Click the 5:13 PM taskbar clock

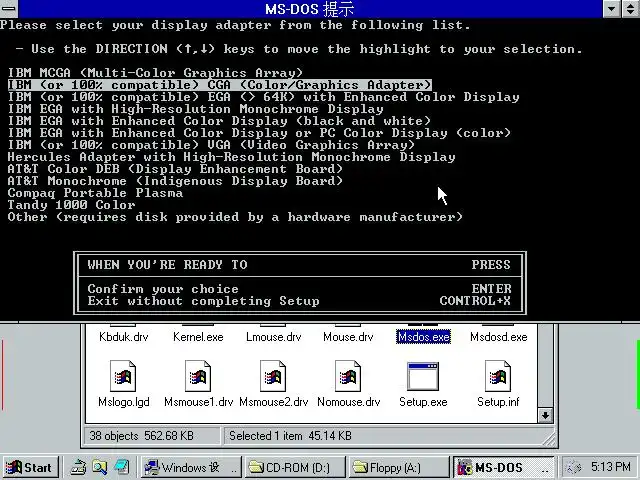611,466
